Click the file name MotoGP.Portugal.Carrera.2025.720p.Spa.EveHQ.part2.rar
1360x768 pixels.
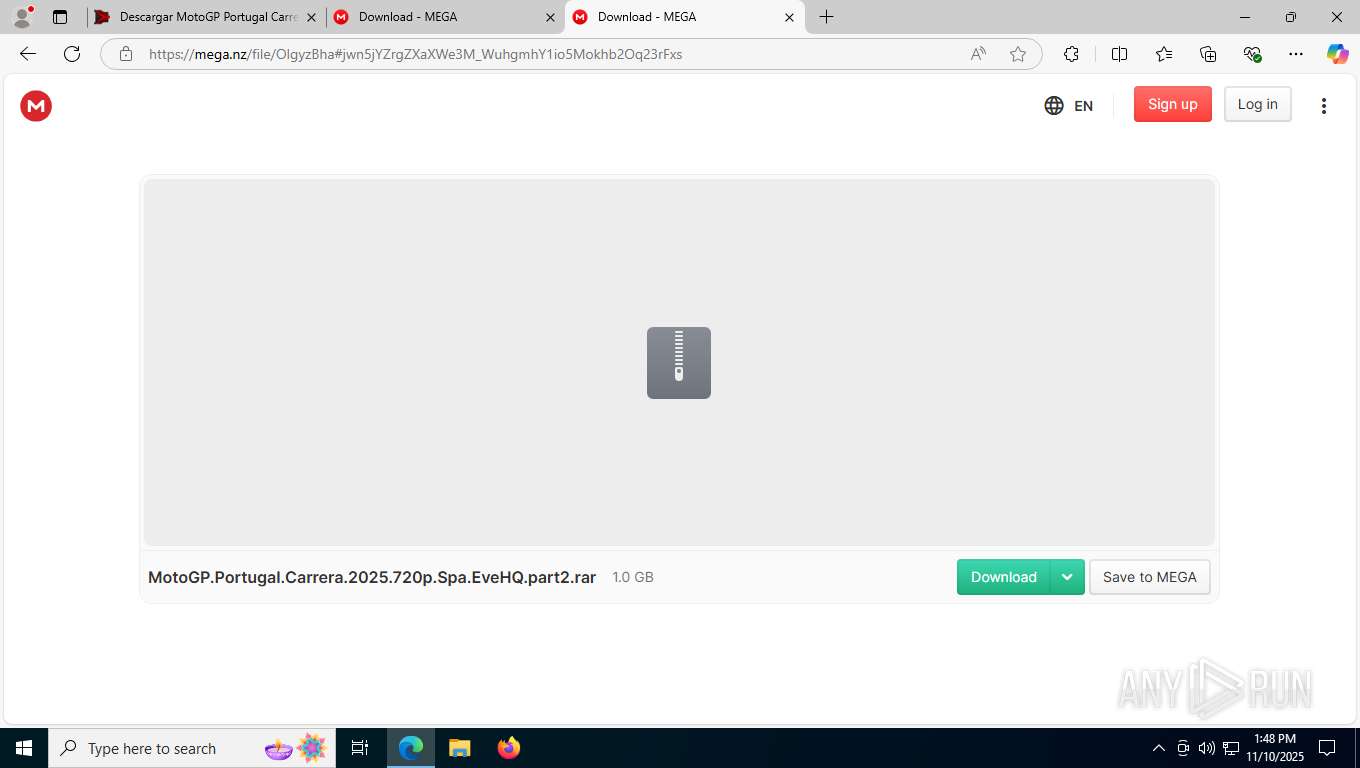(372, 577)
